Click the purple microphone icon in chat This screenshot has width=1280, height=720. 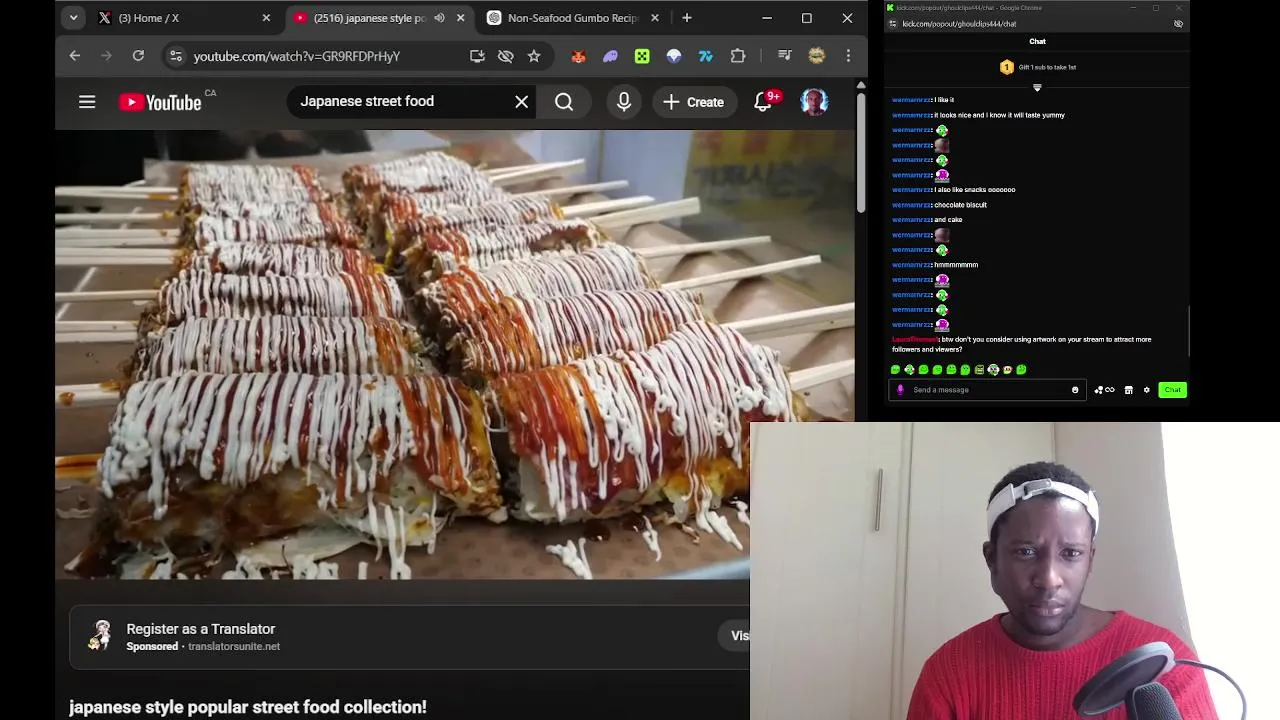pos(900,390)
